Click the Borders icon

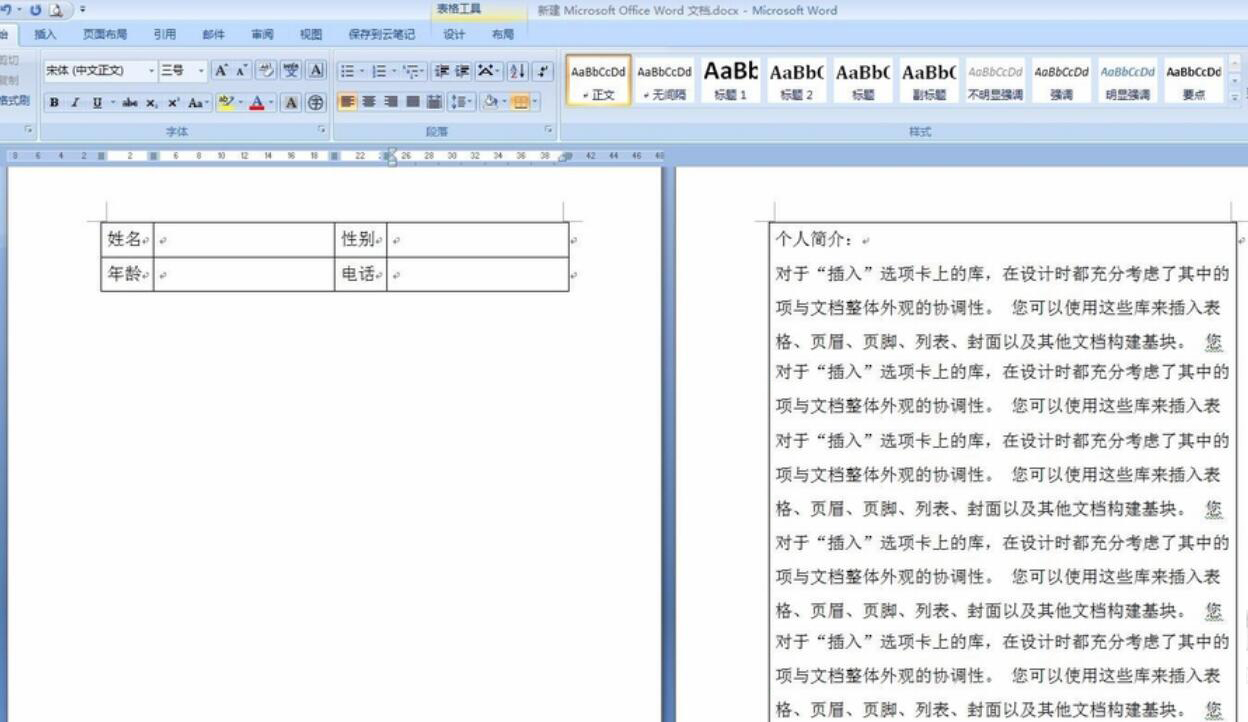(x=519, y=103)
